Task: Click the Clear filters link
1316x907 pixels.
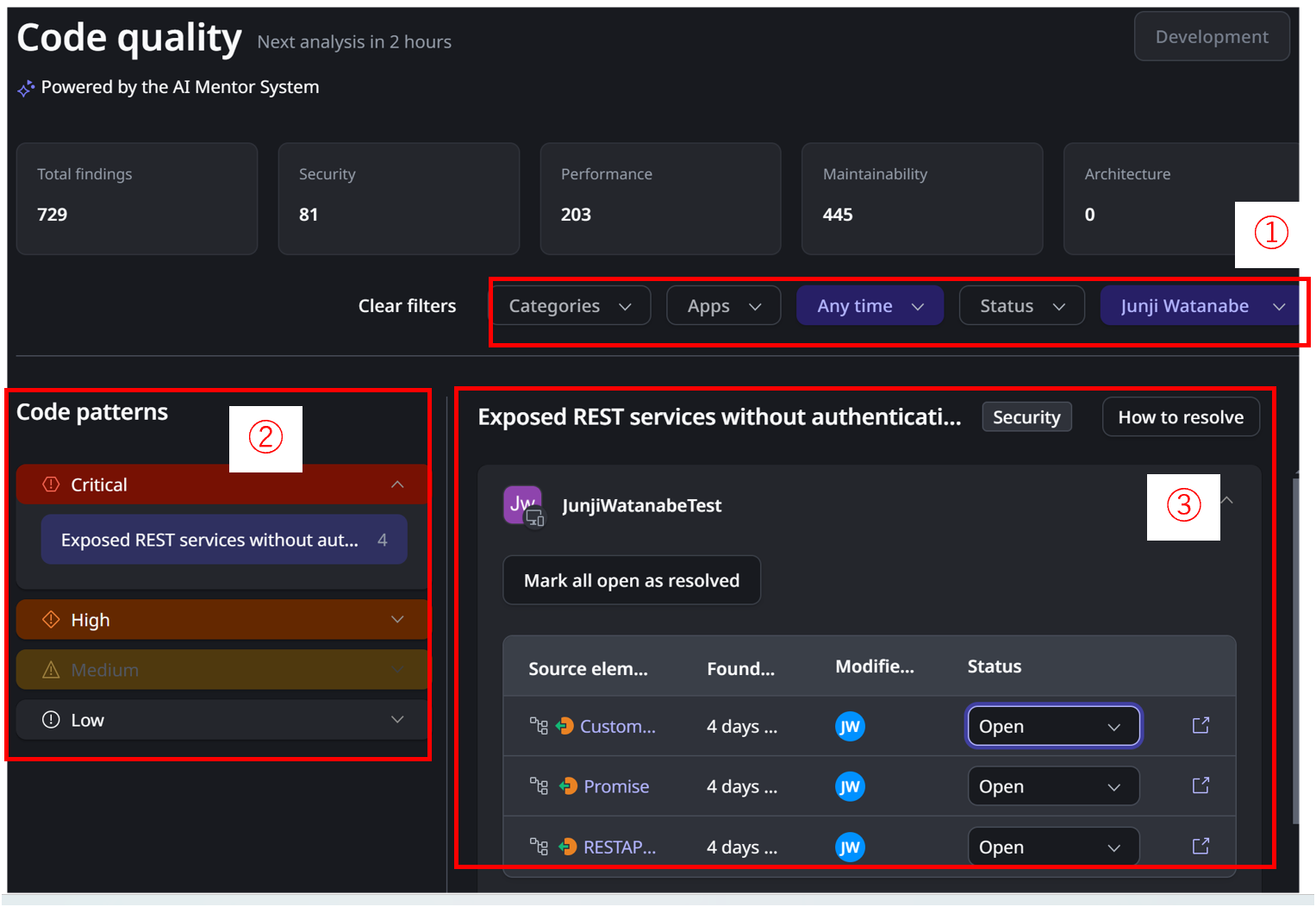Action: (x=407, y=305)
